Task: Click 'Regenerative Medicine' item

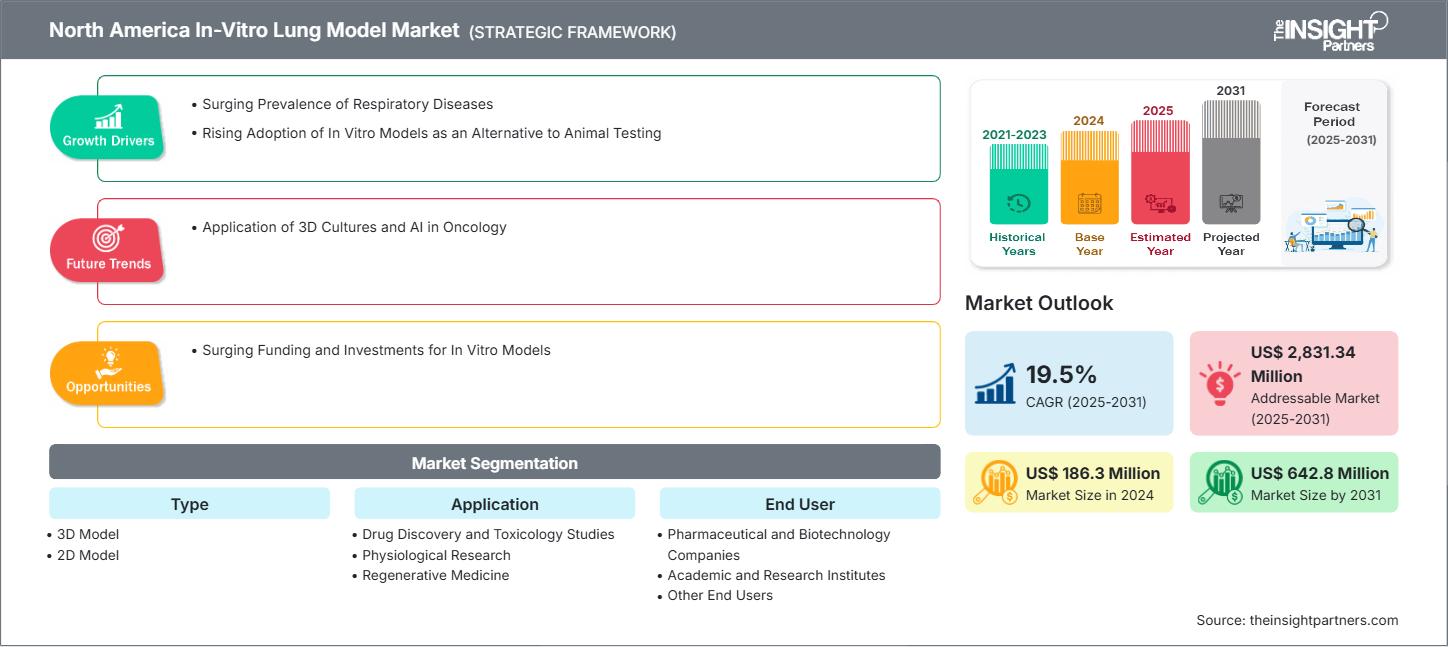Action: tap(436, 575)
